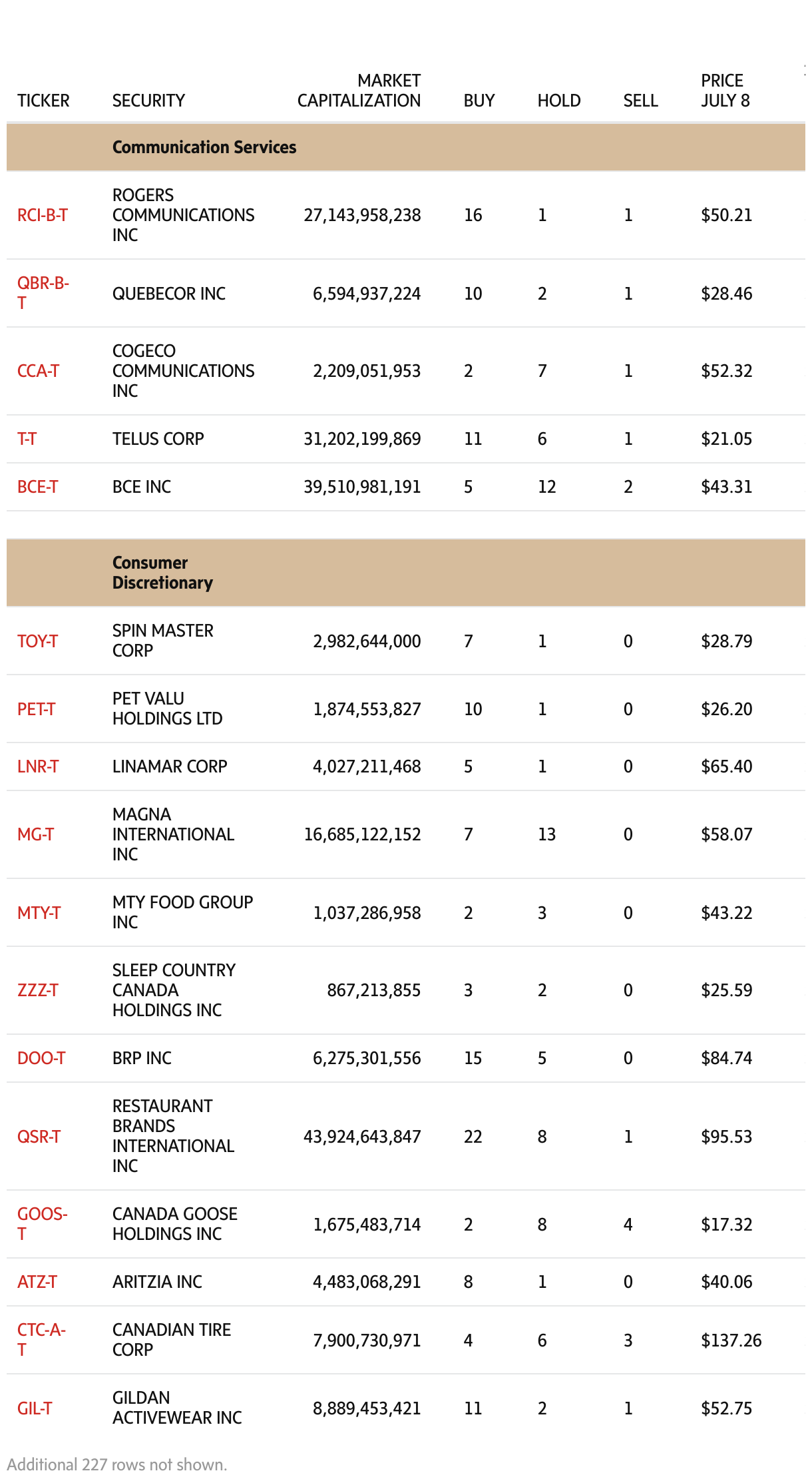
Task: Open the RCI-B-T ticker link
Action: pyautogui.click(x=43, y=215)
